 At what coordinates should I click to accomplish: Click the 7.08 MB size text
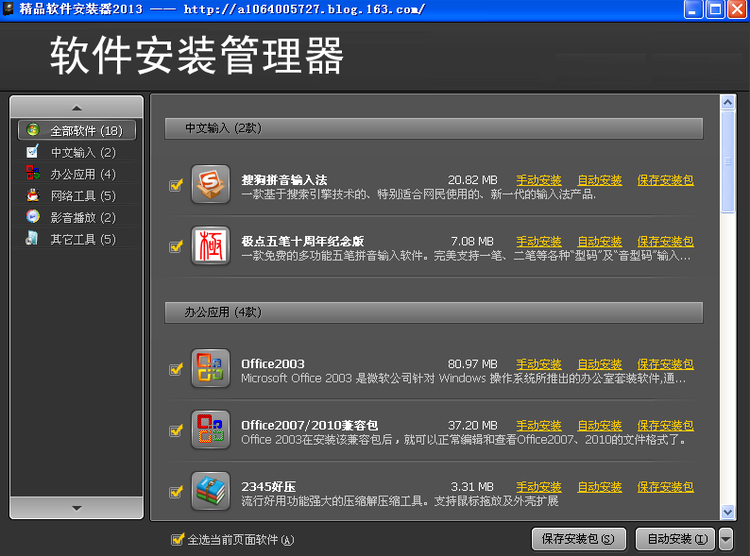pos(472,241)
